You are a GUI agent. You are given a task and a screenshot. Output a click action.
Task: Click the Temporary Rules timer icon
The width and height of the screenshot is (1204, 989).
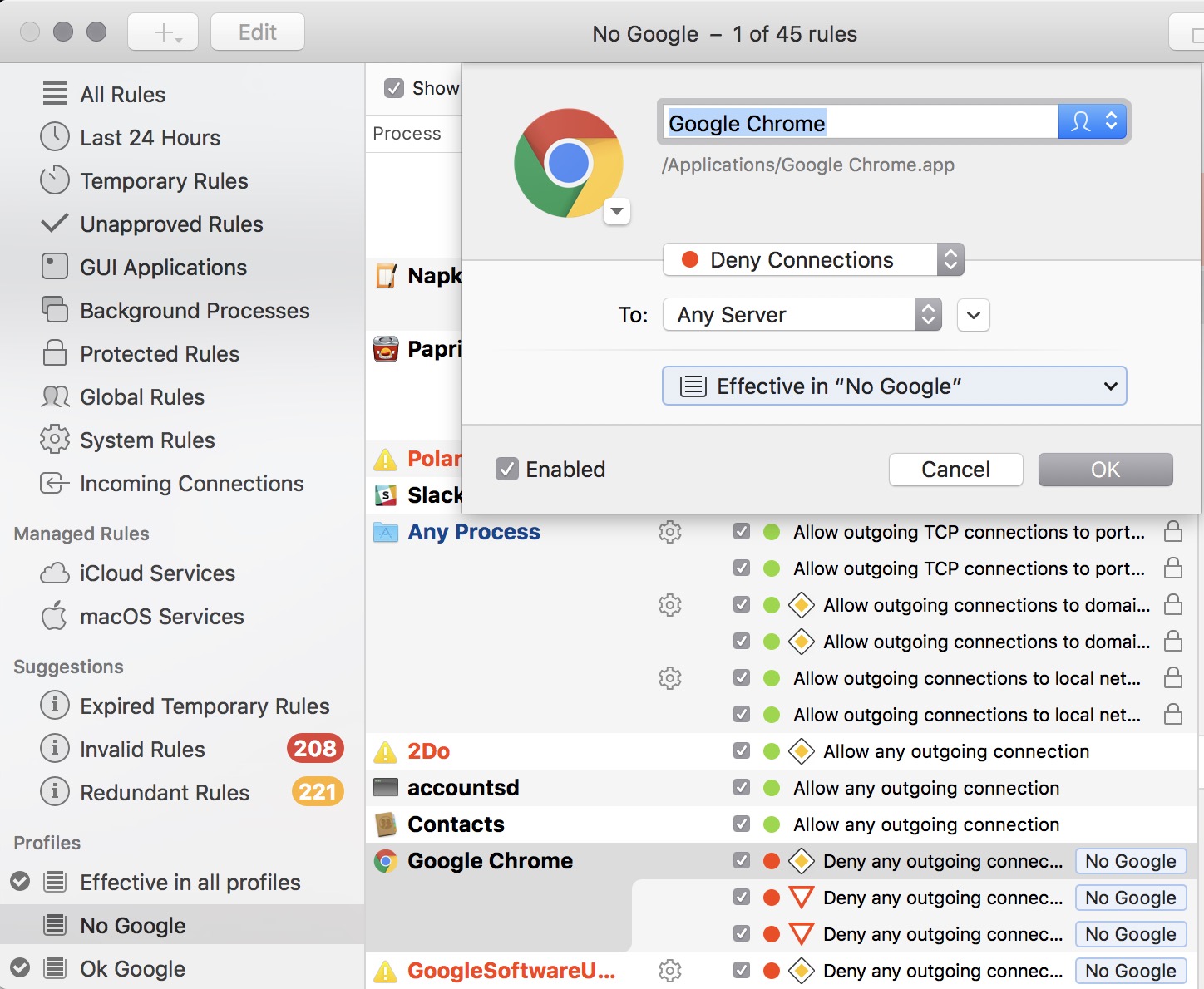tap(55, 180)
